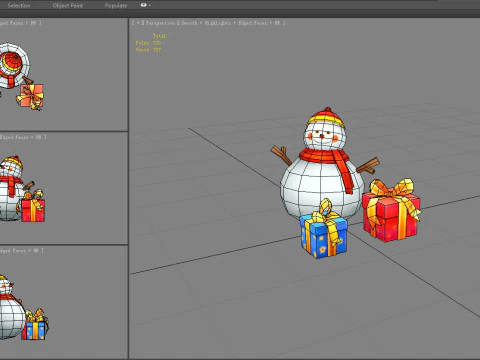Image resolution: width=480 pixels, height=360 pixels.
Task: Click the Polys statistic text
Action: pyautogui.click(x=148, y=43)
